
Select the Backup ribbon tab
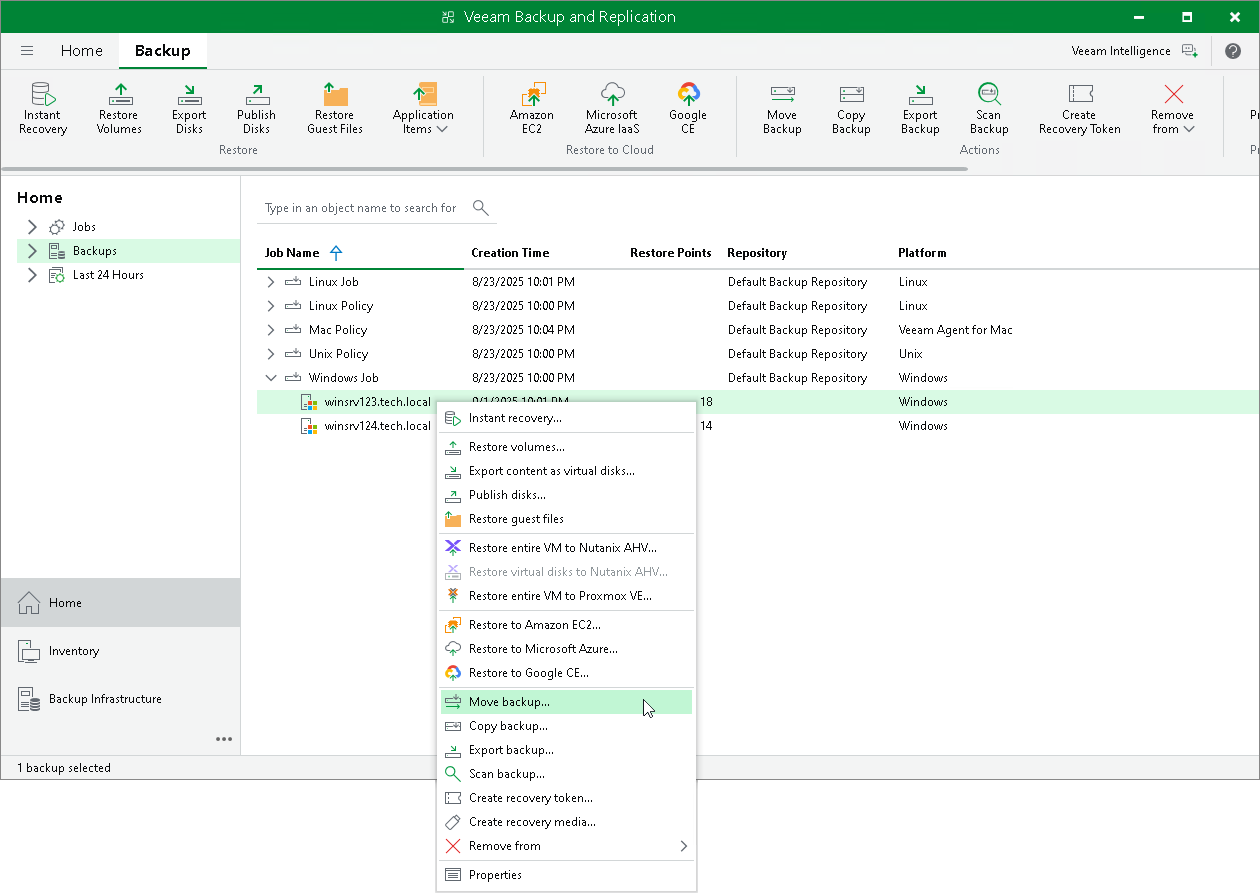coord(163,51)
